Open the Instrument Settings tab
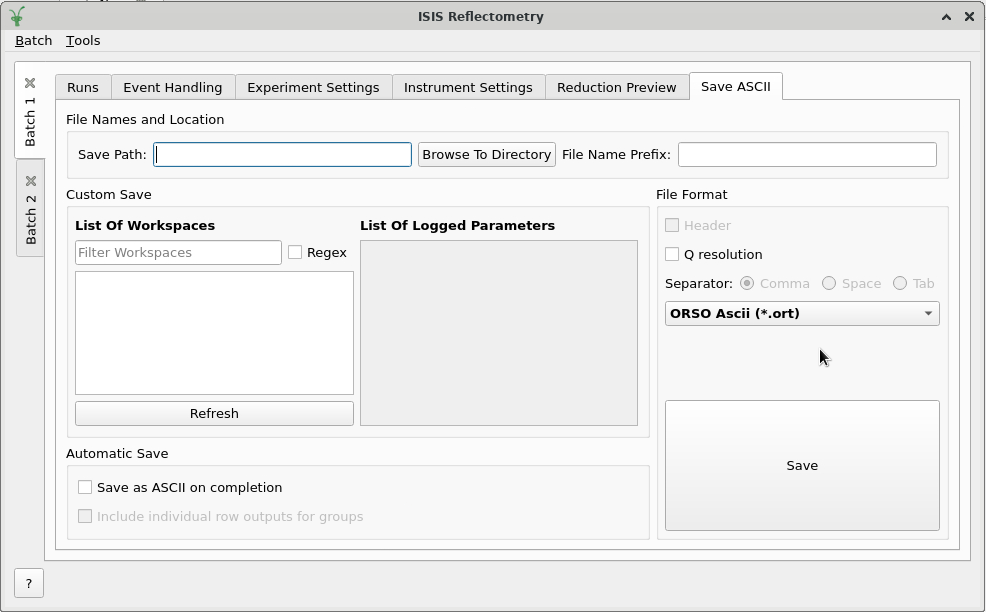 tap(468, 87)
